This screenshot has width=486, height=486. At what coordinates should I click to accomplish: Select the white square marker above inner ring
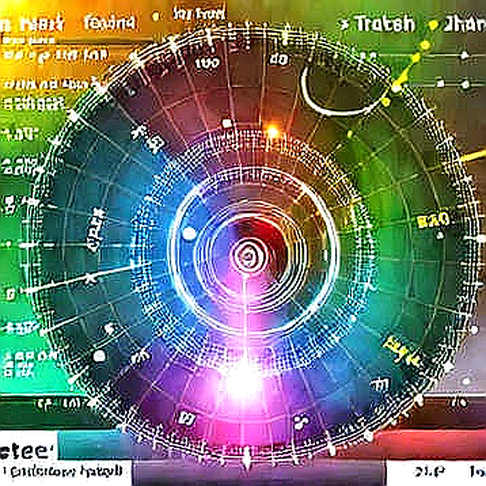pyautogui.click(x=227, y=124)
